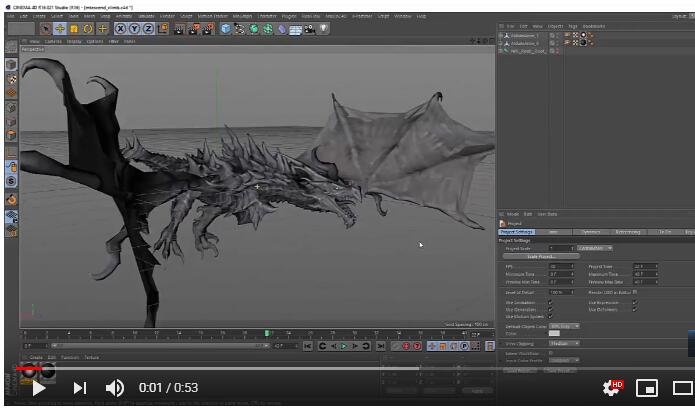Image resolution: width=695 pixels, height=412 pixels.
Task: Open the View Clipping dropdown
Action: point(564,344)
